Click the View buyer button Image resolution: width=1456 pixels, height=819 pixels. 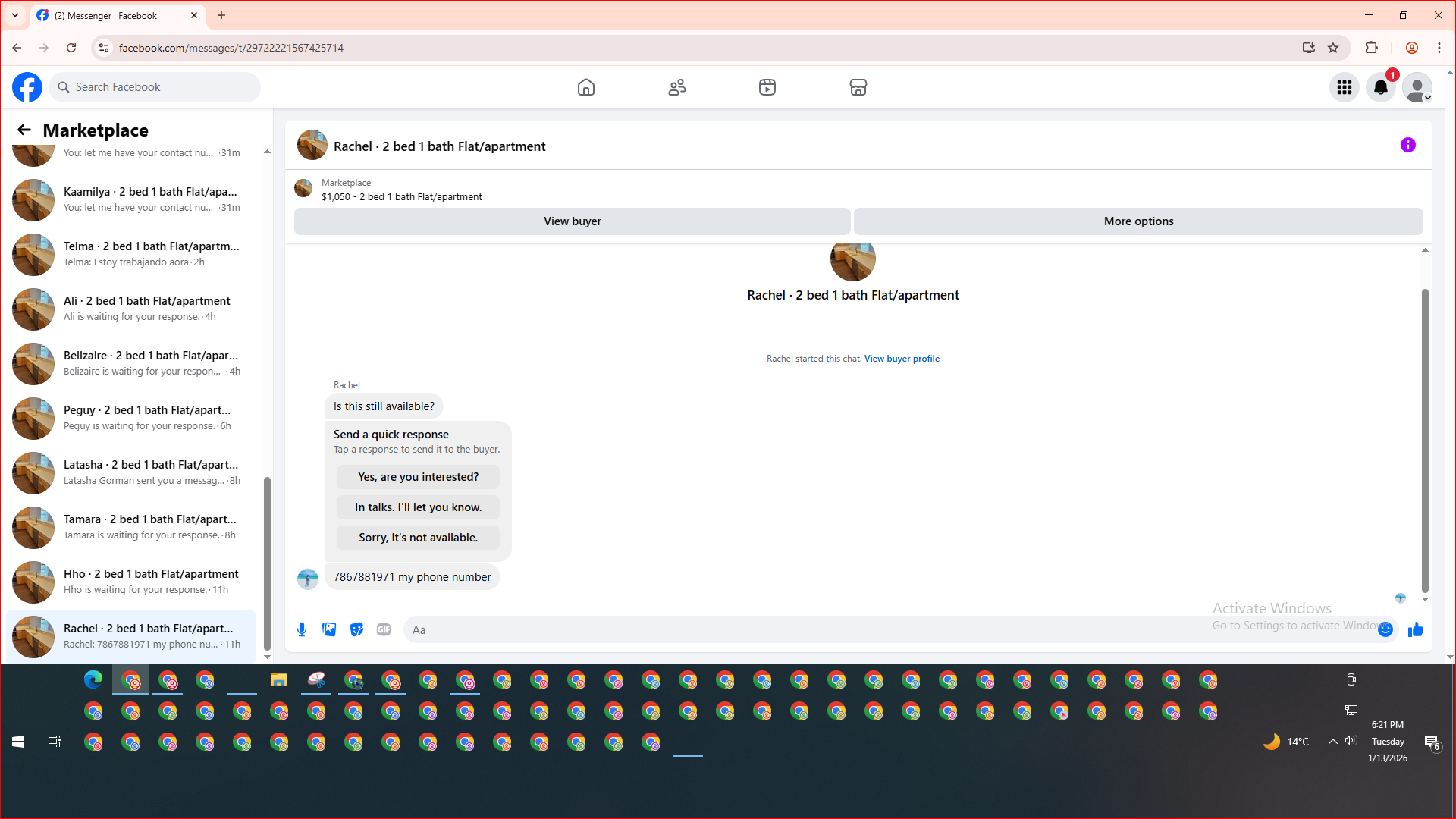(x=572, y=221)
